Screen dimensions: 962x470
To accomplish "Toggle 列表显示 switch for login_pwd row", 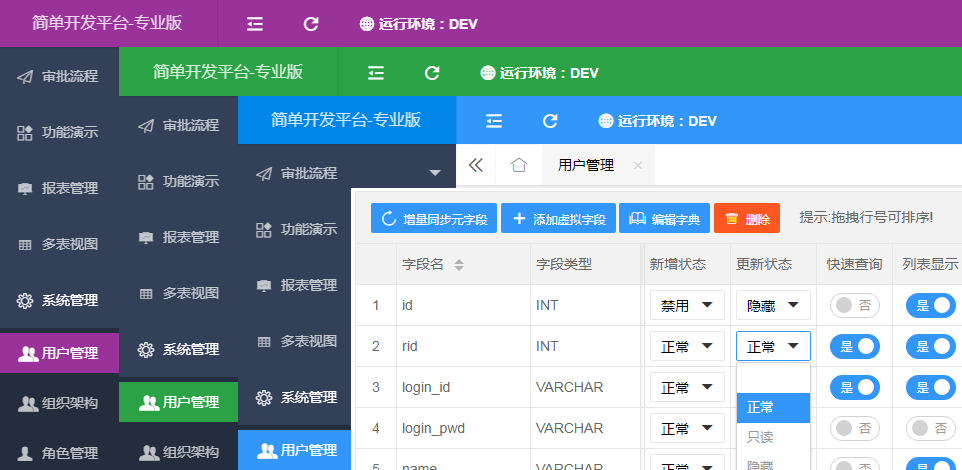I will click(930, 428).
